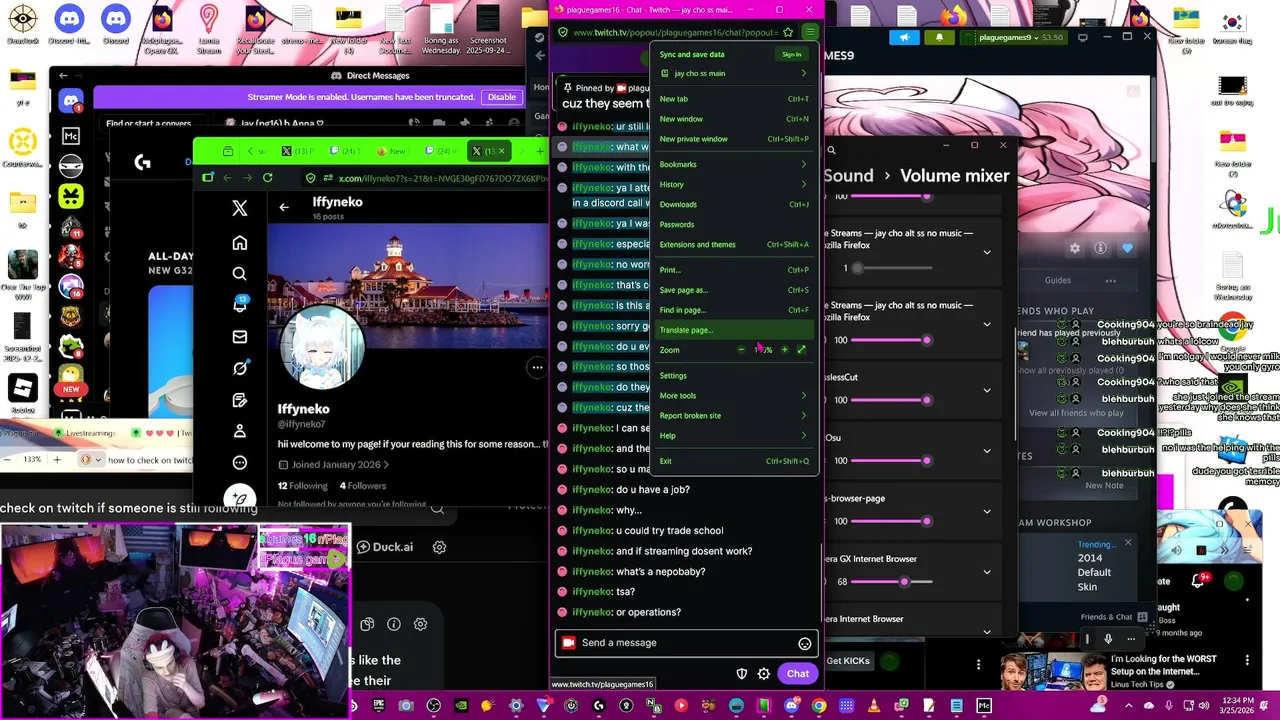Click Twitch chat popout URL address bar
Screen dimensions: 1280x720
click(x=675, y=32)
